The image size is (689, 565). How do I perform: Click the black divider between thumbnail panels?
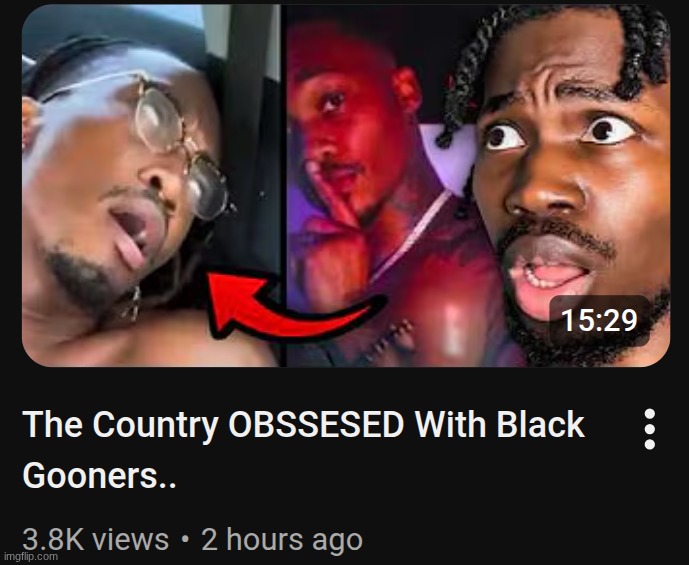click(x=283, y=185)
